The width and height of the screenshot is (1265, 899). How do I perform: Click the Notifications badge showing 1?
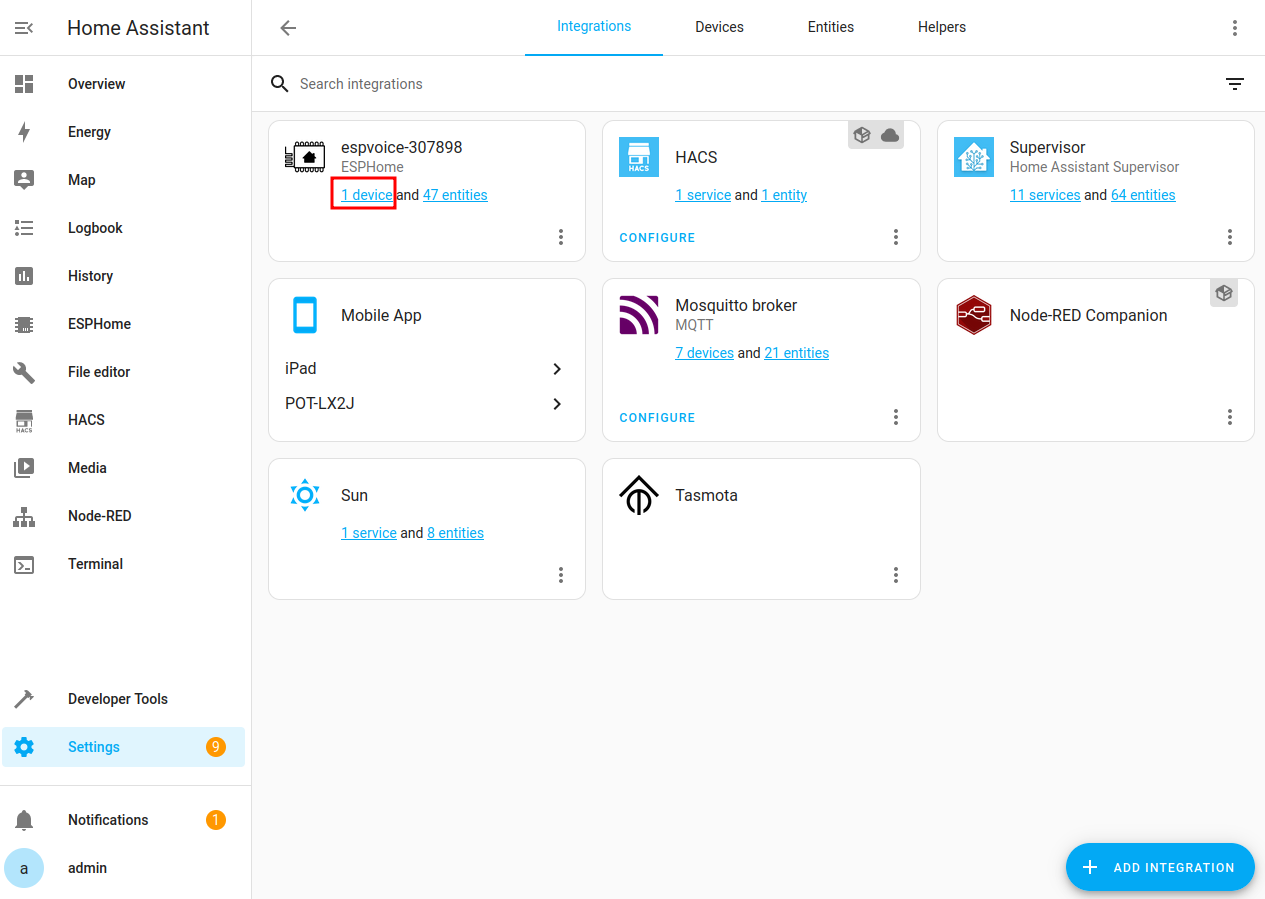216,820
